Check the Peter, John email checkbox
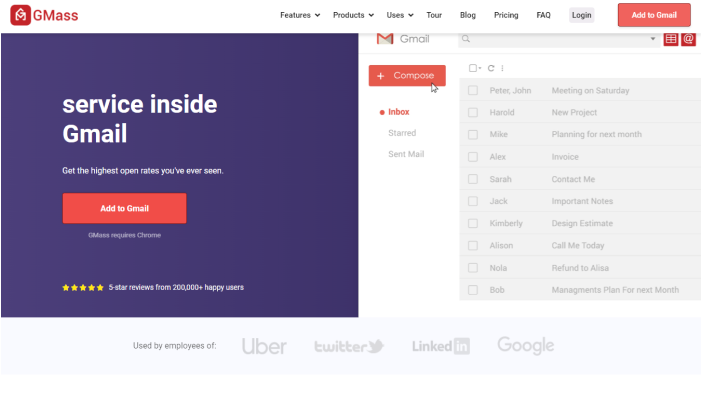Image resolution: width=701 pixels, height=400 pixels. click(x=473, y=90)
